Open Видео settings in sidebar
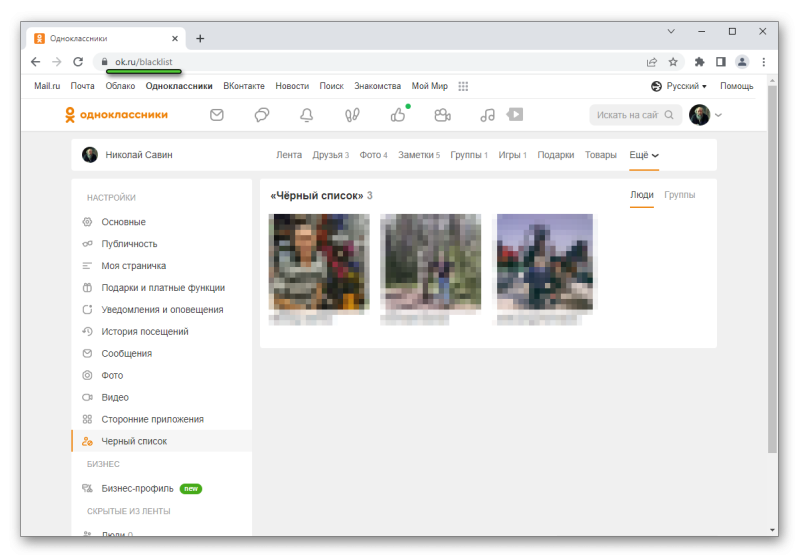 click(162, 397)
